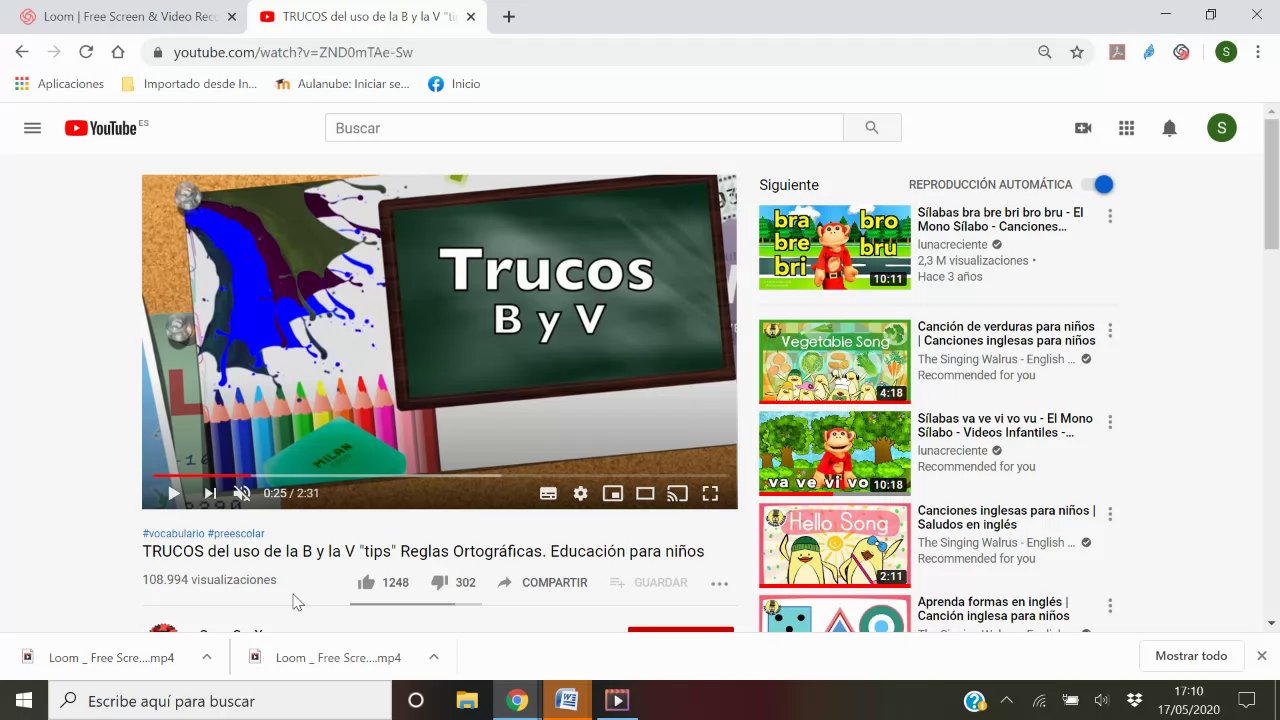Open Sílabas va ve vi video title
This screenshot has height=720, width=1280.
1005,425
